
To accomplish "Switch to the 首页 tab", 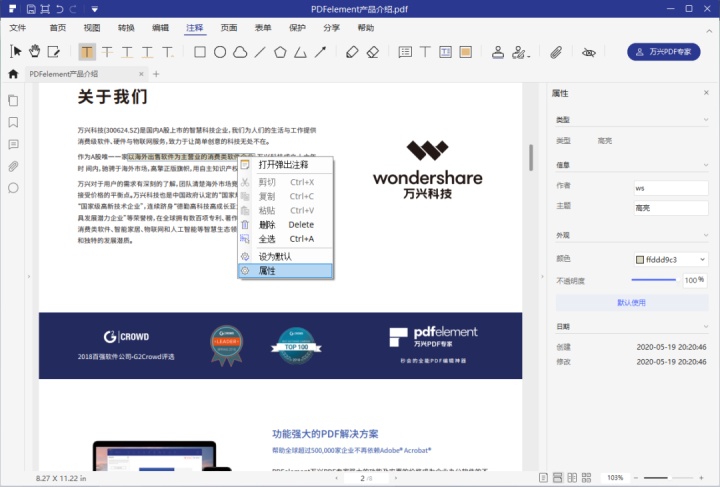I will [x=57, y=28].
